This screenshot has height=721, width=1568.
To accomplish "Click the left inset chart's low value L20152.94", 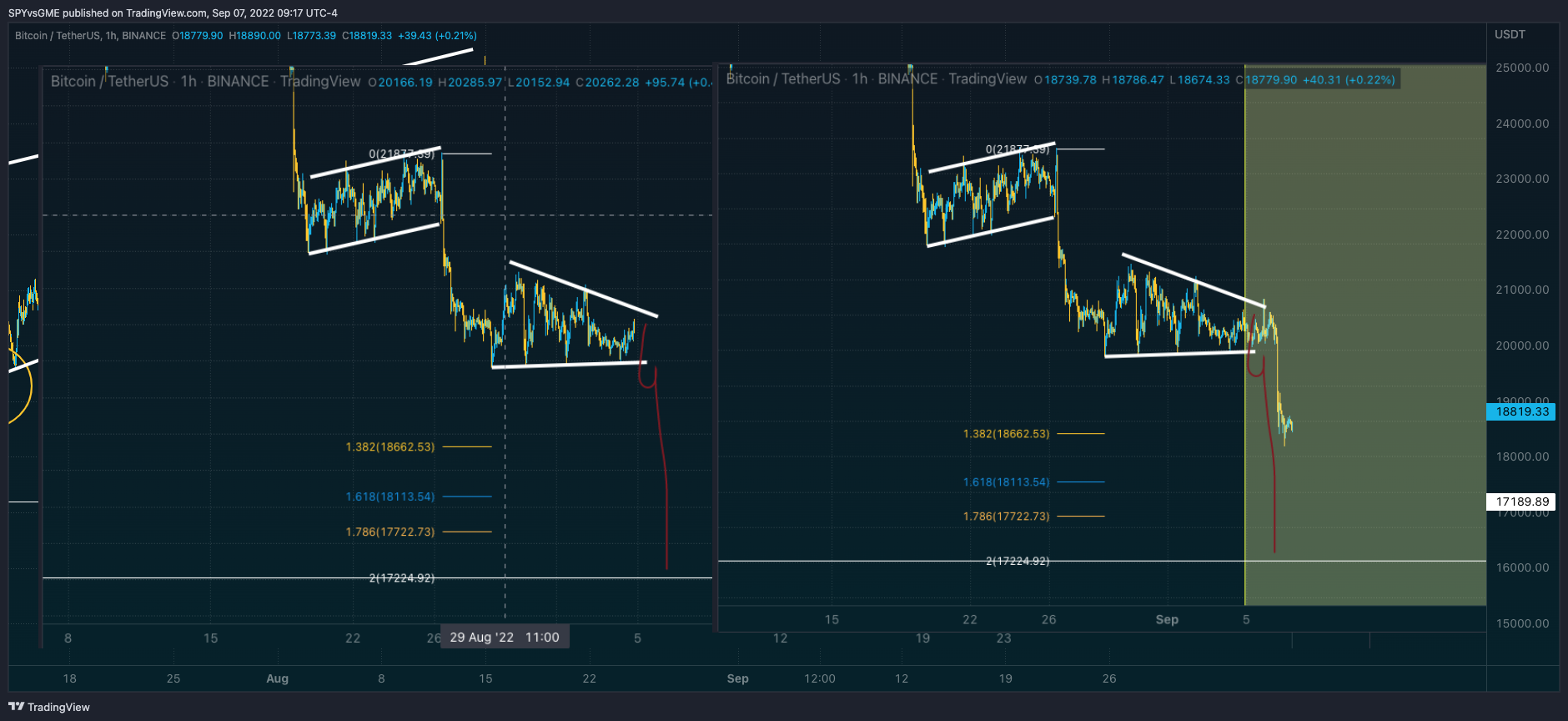I will 540,83.
